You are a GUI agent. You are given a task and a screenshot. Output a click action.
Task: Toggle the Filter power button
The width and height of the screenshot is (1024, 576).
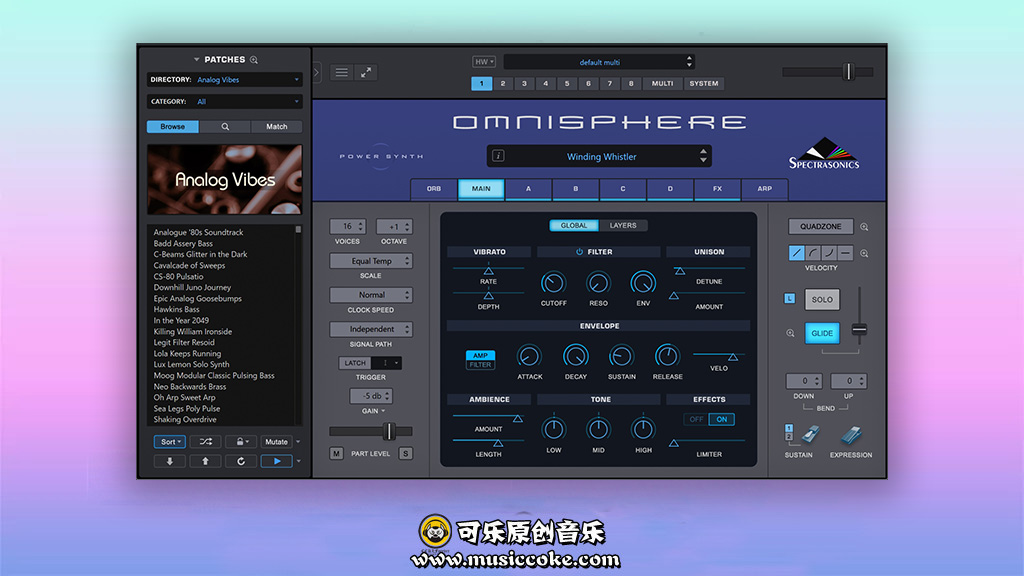[579, 252]
